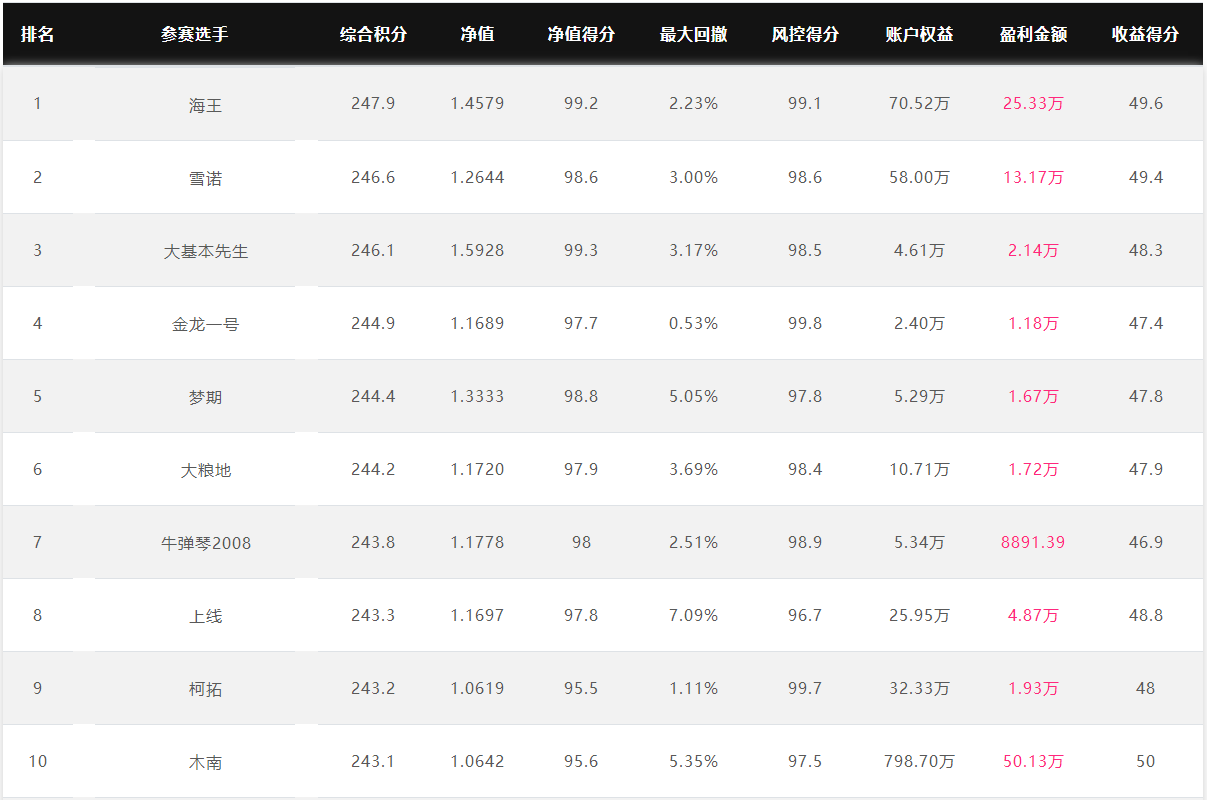Click contestant name 梦期
Viewport: 1207px width, 800px height.
point(205,397)
